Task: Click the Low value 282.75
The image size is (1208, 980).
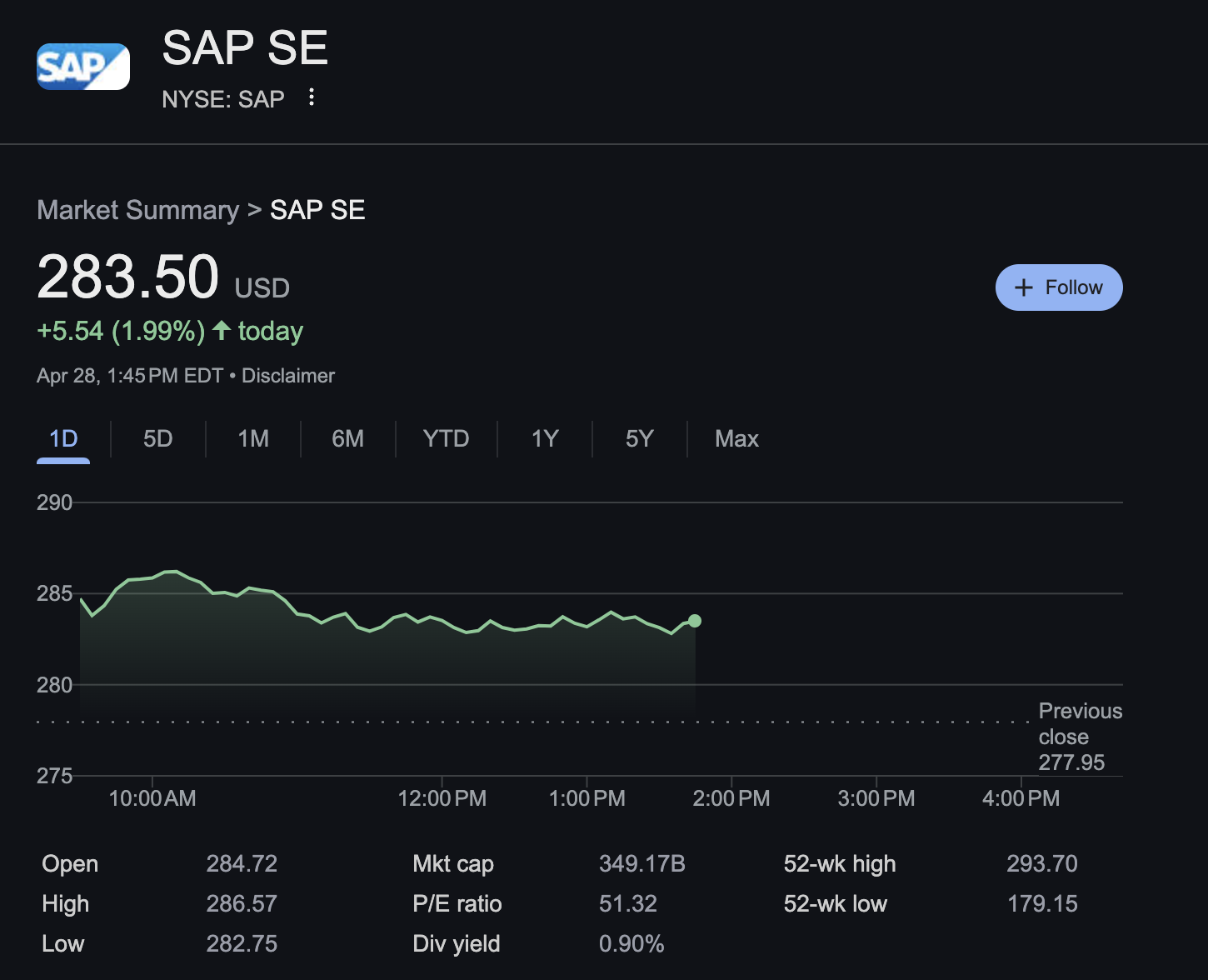Action: [x=242, y=943]
